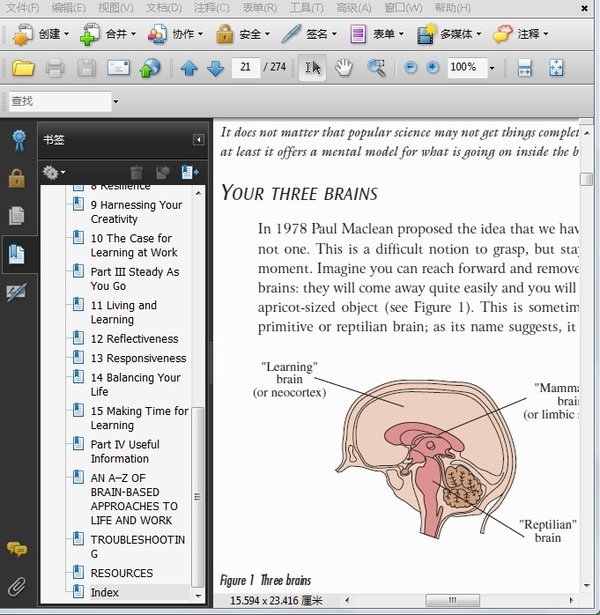The width and height of the screenshot is (600, 615).
Task: Toggle the bookmarks panel icon
Action: (16, 254)
